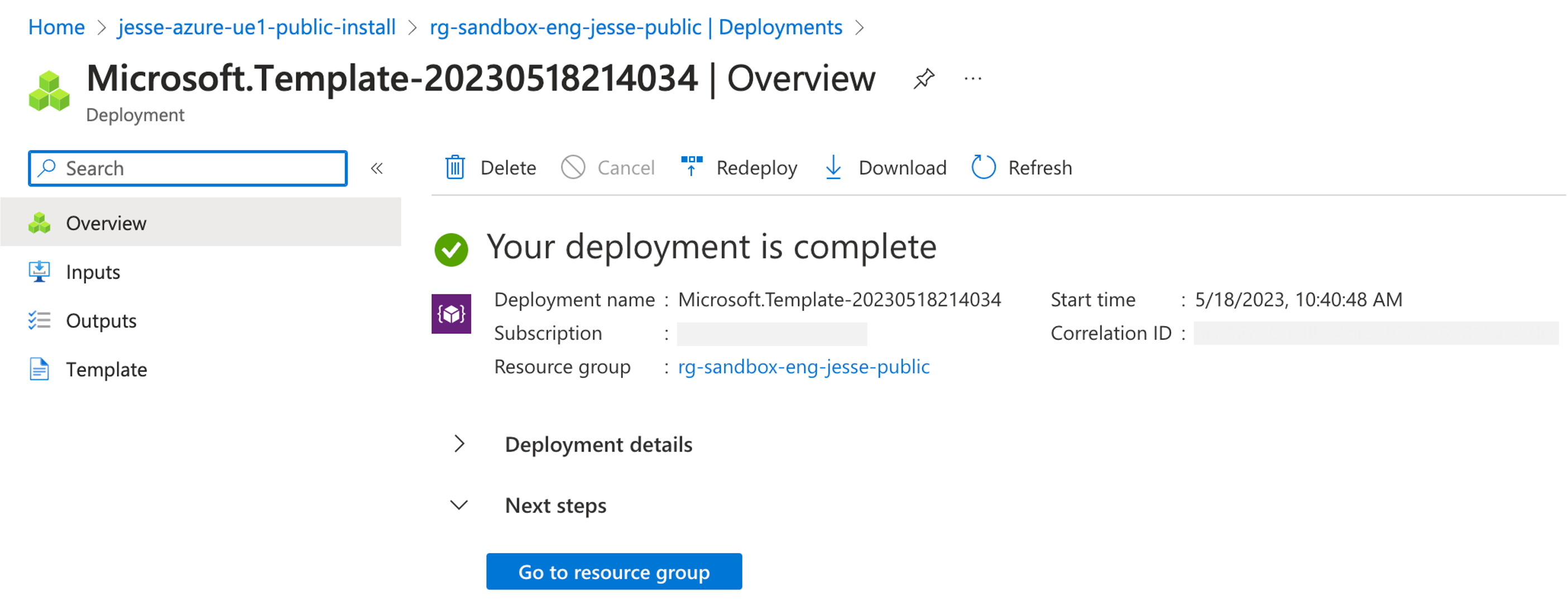The height and width of the screenshot is (614, 1568).
Task: Click the Next steps heading text
Action: tap(556, 505)
